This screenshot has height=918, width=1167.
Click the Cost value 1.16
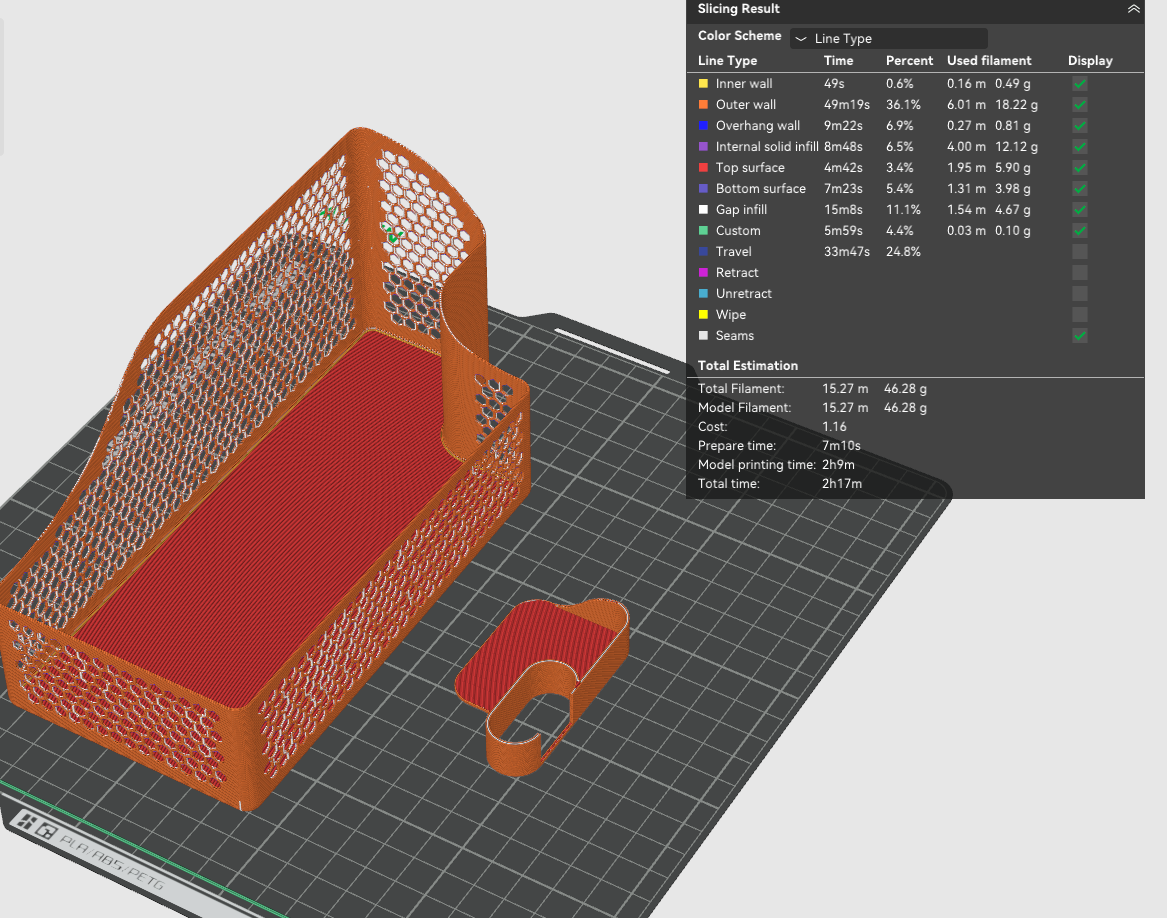(x=834, y=427)
